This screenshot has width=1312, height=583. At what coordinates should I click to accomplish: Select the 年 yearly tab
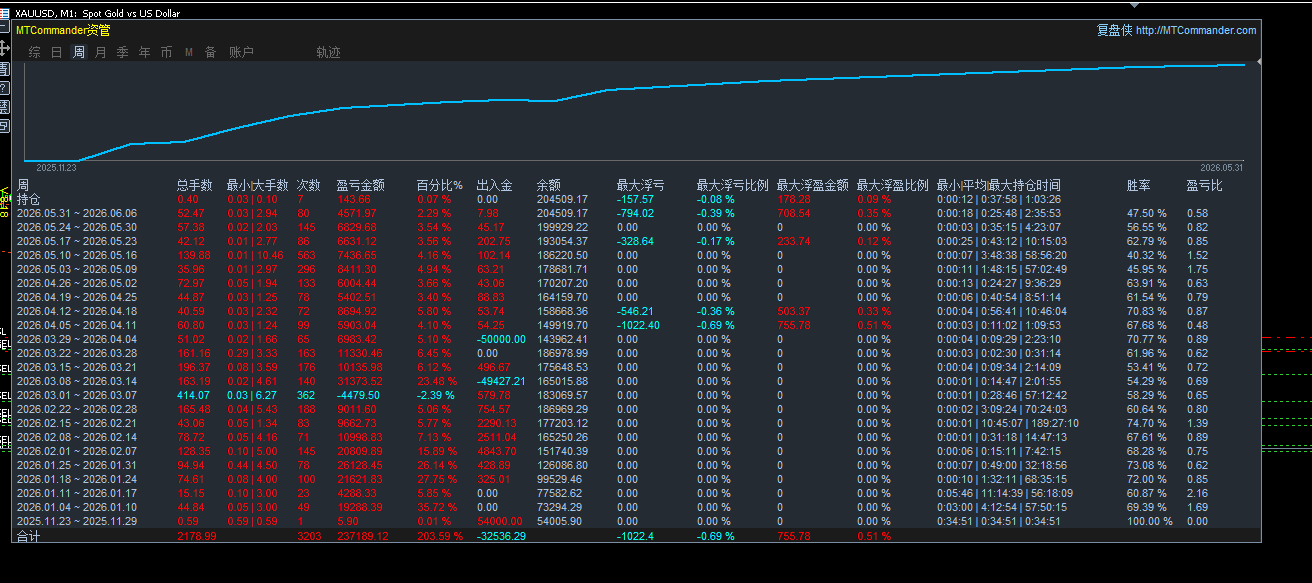[x=145, y=52]
